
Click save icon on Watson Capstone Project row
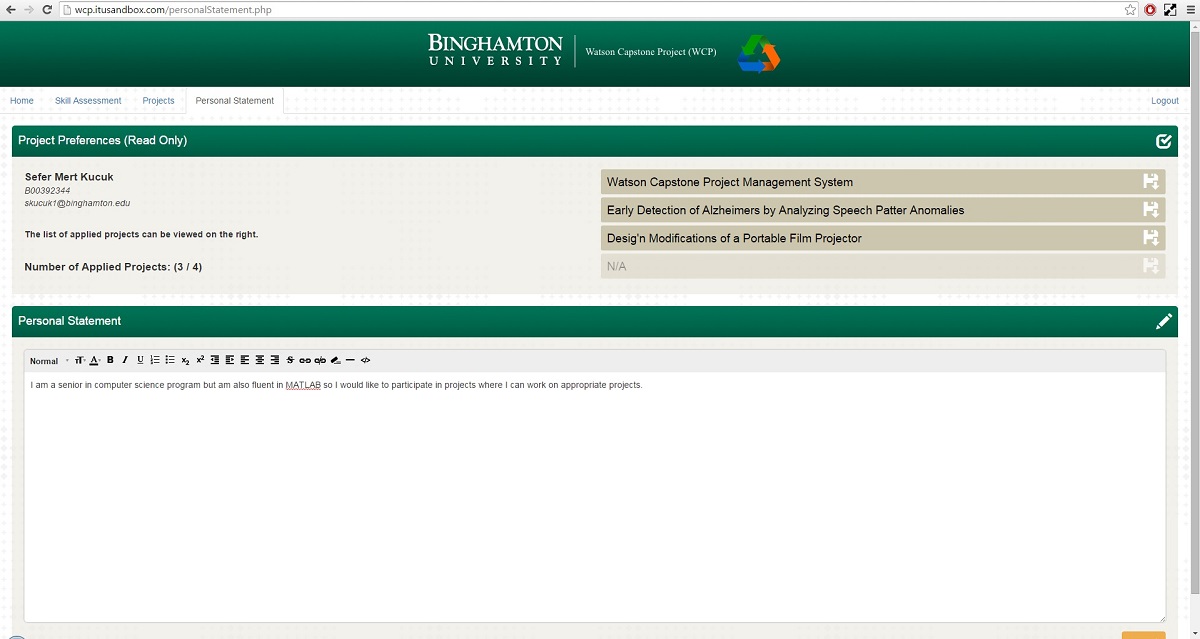click(x=1150, y=182)
